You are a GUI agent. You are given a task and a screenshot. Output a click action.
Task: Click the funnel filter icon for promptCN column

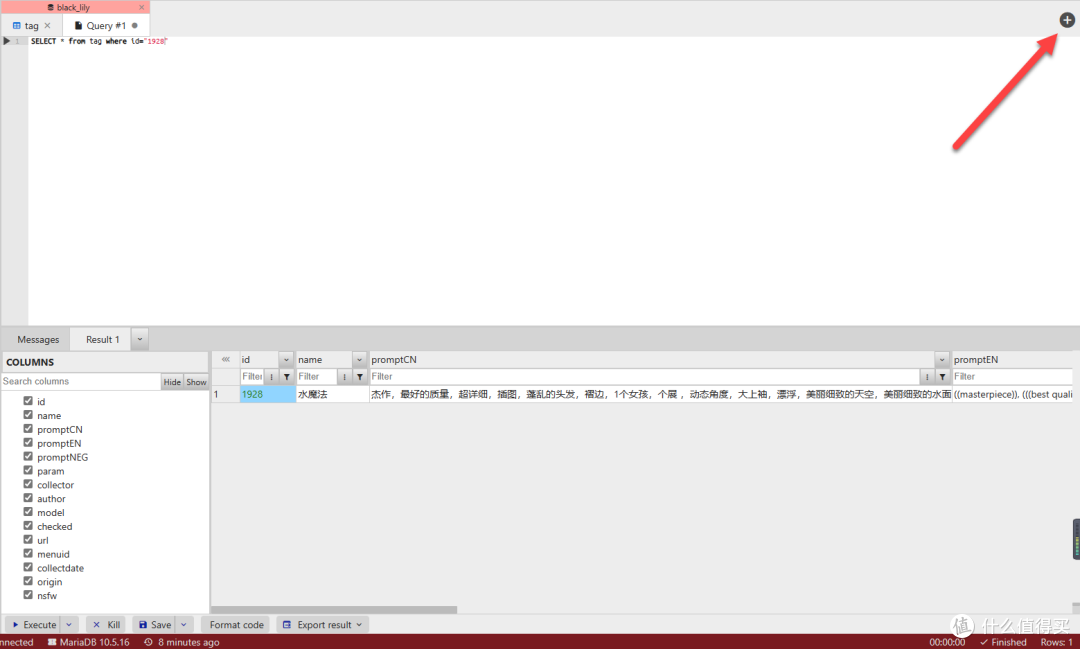pos(943,377)
